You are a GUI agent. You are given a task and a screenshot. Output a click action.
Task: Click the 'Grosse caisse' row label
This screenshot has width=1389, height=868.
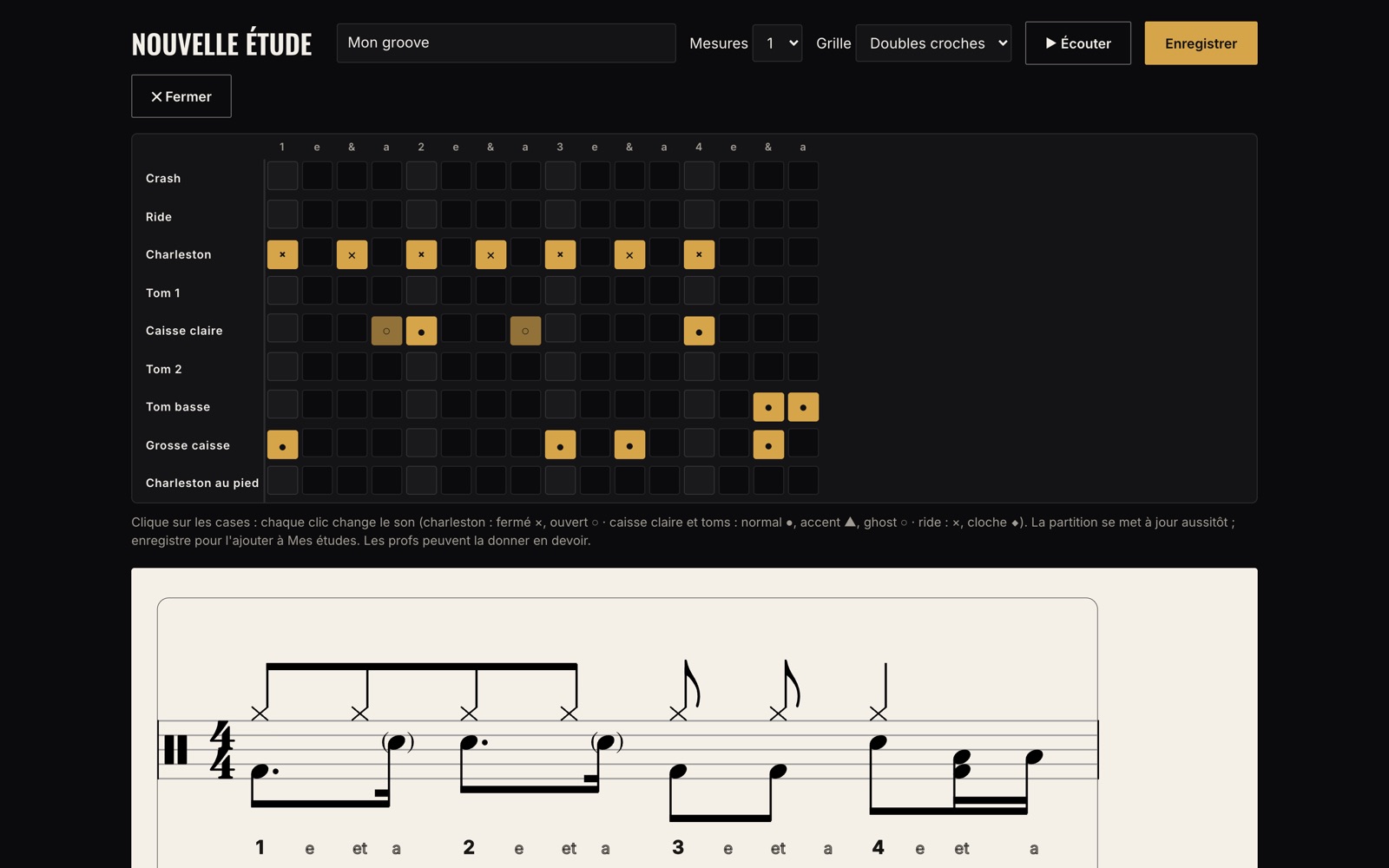coord(188,445)
